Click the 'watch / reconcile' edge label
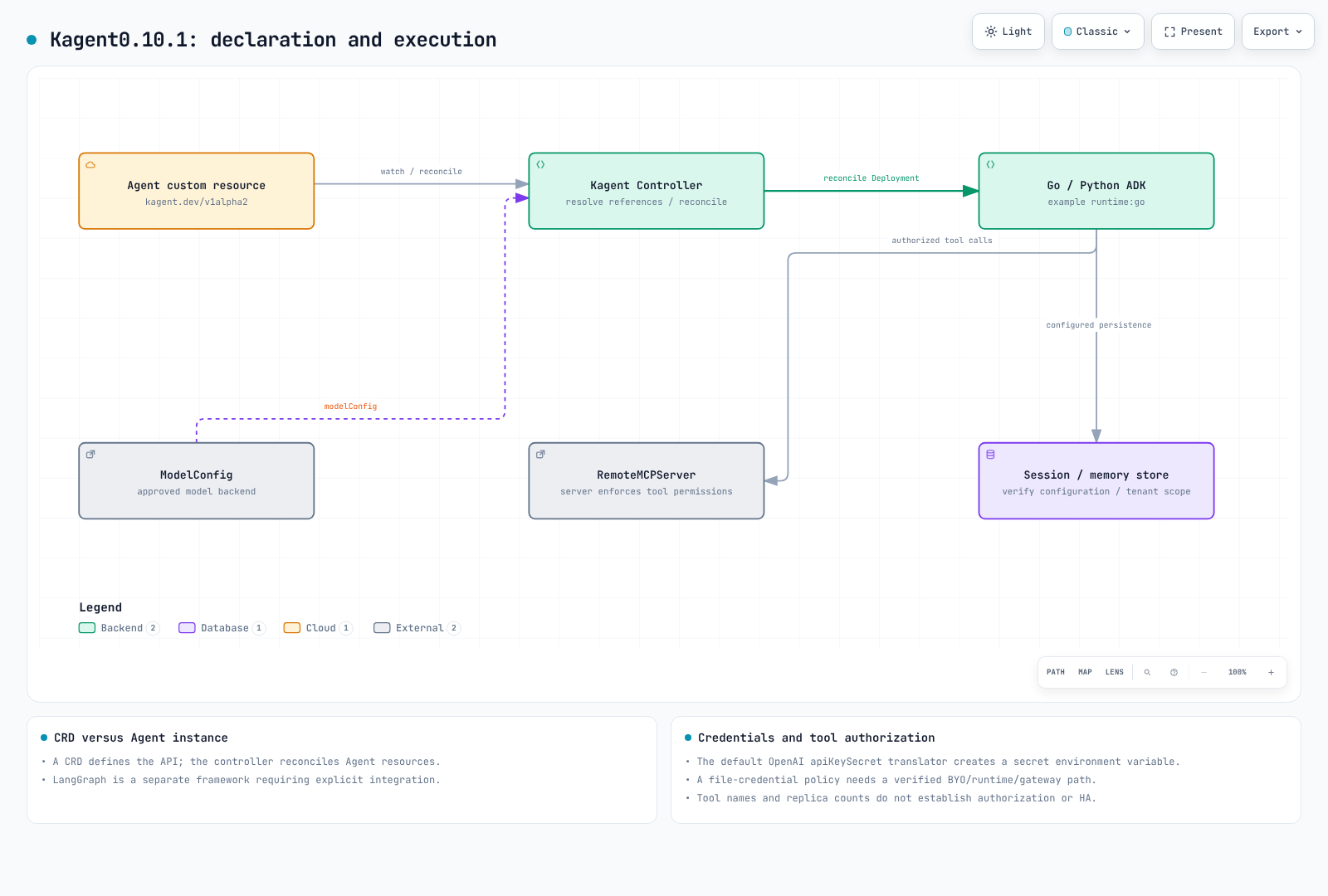The image size is (1328, 896). click(x=422, y=172)
